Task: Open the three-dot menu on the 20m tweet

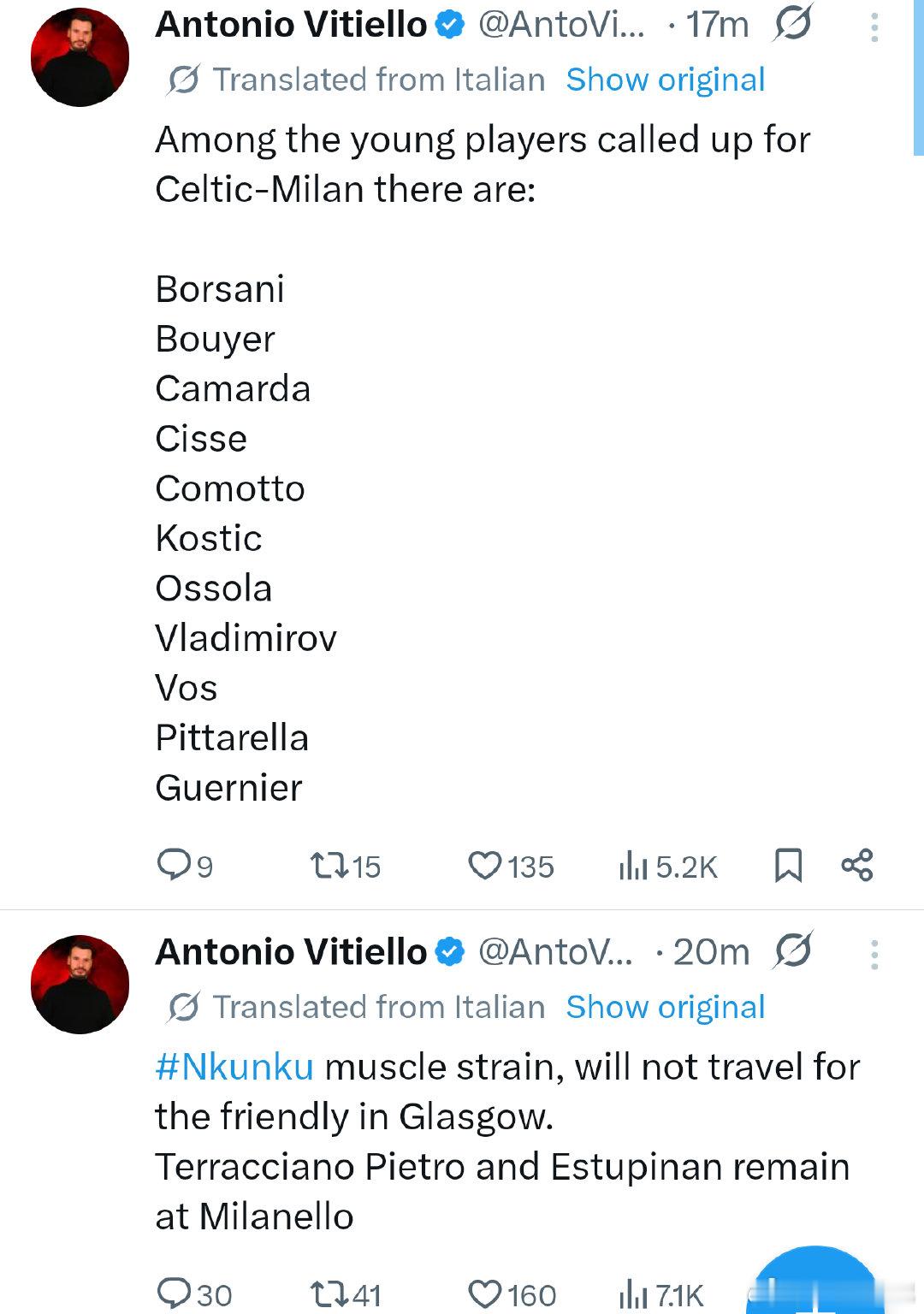Action: (x=874, y=955)
